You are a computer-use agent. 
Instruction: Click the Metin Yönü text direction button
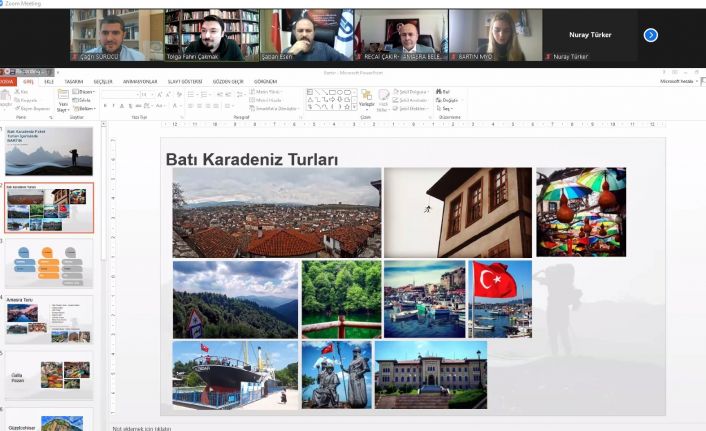(266, 92)
